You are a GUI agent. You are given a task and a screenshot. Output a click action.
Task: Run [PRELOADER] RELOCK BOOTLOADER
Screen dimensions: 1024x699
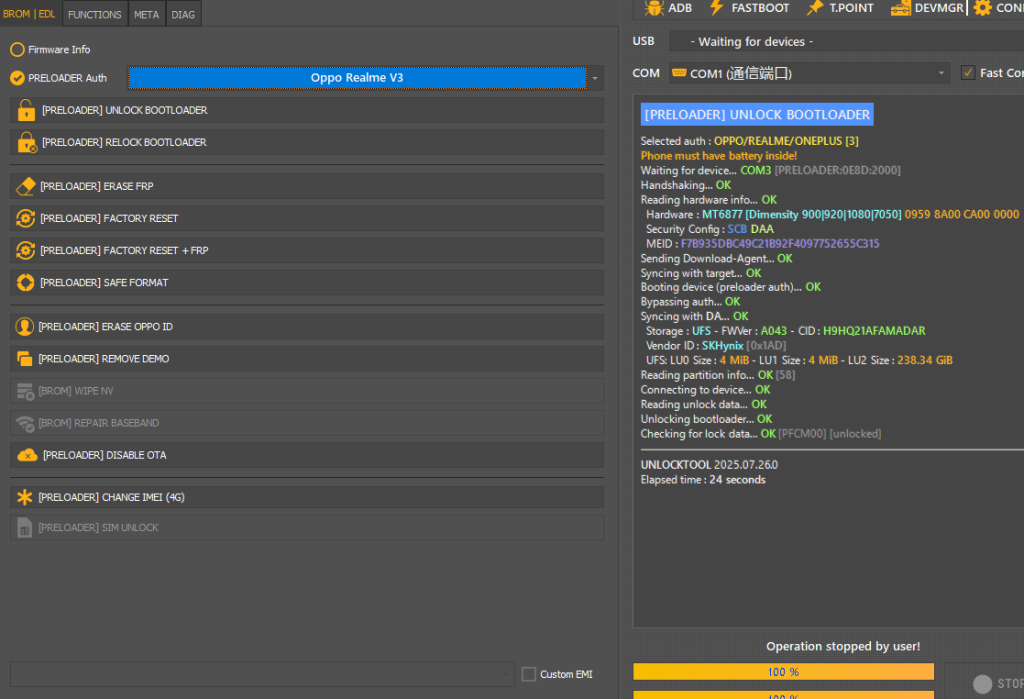tap(307, 142)
